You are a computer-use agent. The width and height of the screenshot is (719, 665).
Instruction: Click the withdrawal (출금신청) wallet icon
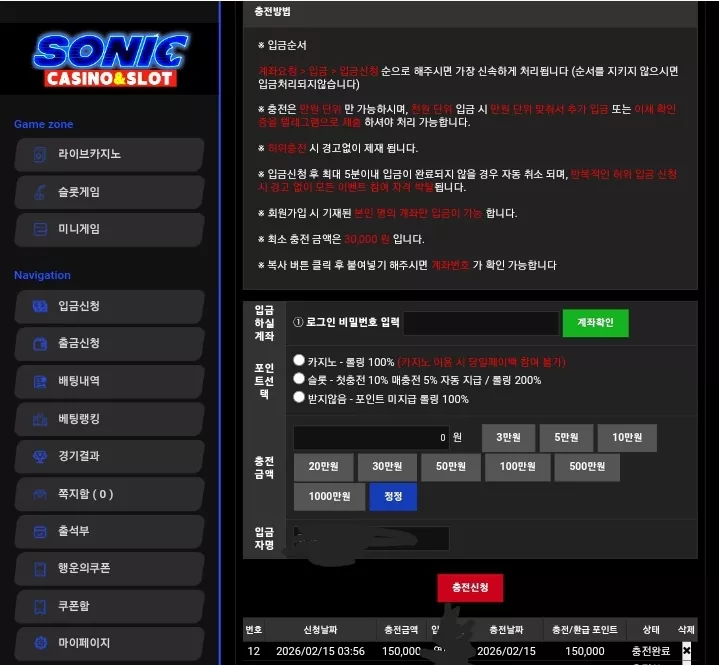pos(40,344)
